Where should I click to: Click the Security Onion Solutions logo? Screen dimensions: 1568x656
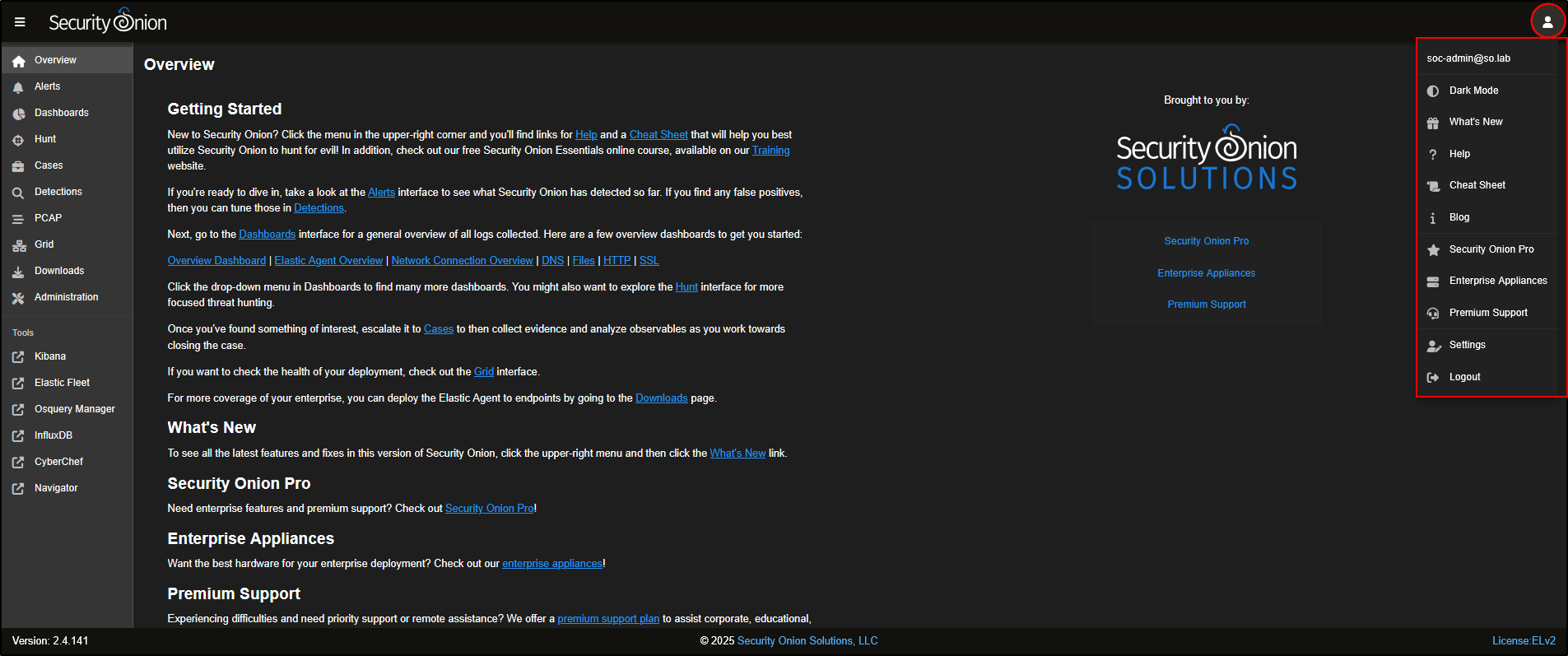coord(1206,158)
